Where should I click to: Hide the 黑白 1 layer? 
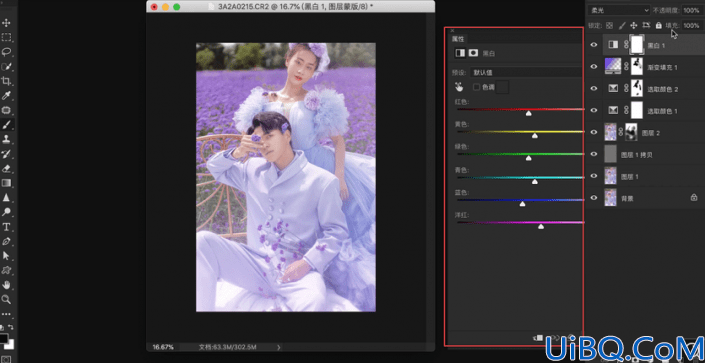(593, 45)
